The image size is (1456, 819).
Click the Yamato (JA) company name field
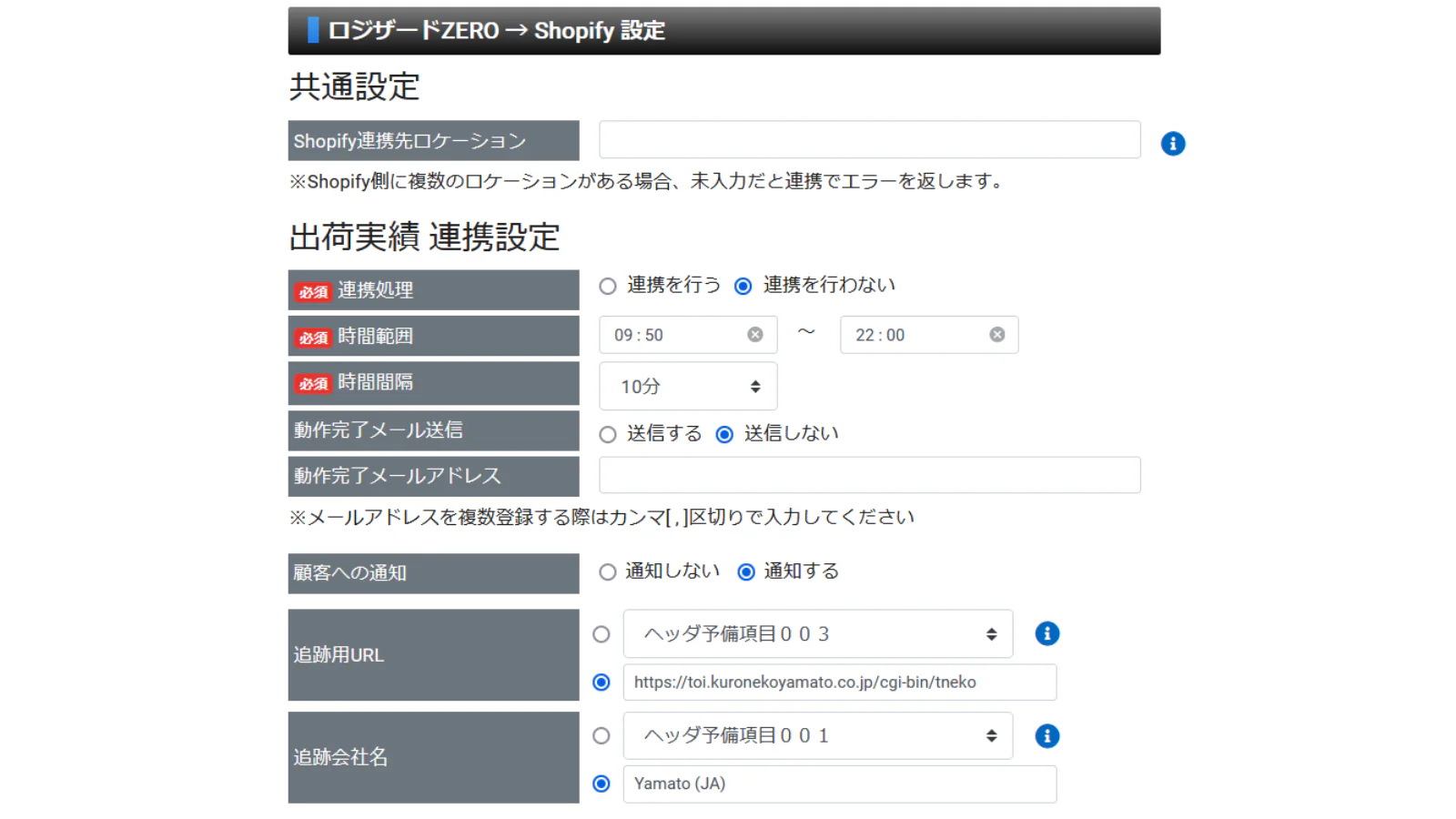click(x=840, y=784)
